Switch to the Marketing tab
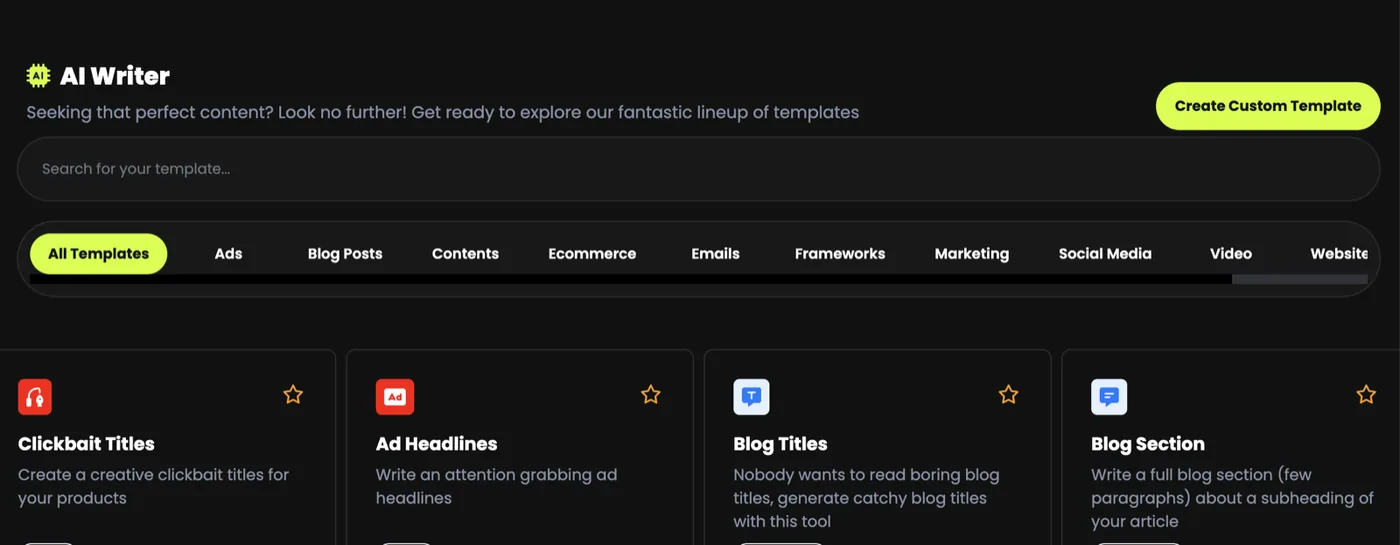The image size is (1400, 545). [x=972, y=253]
